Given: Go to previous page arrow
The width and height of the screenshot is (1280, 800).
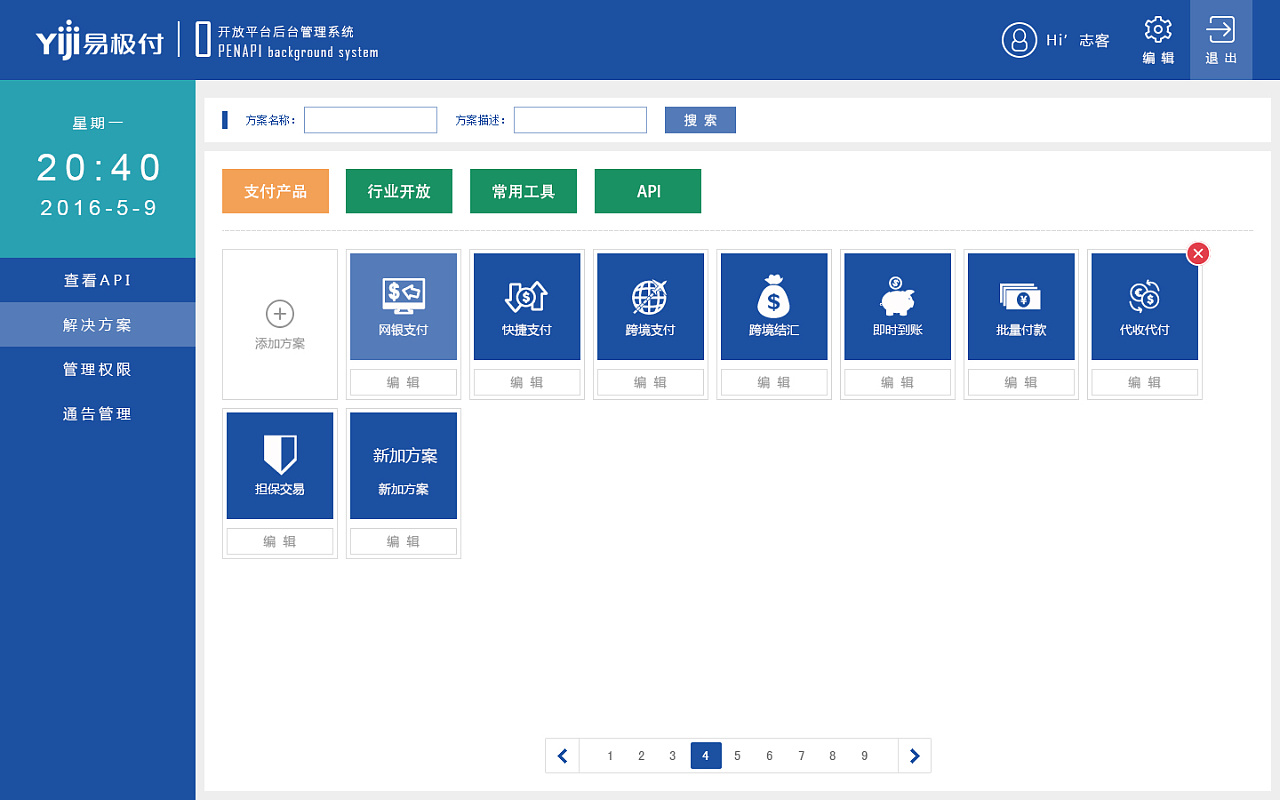Looking at the screenshot, I should [x=562, y=756].
